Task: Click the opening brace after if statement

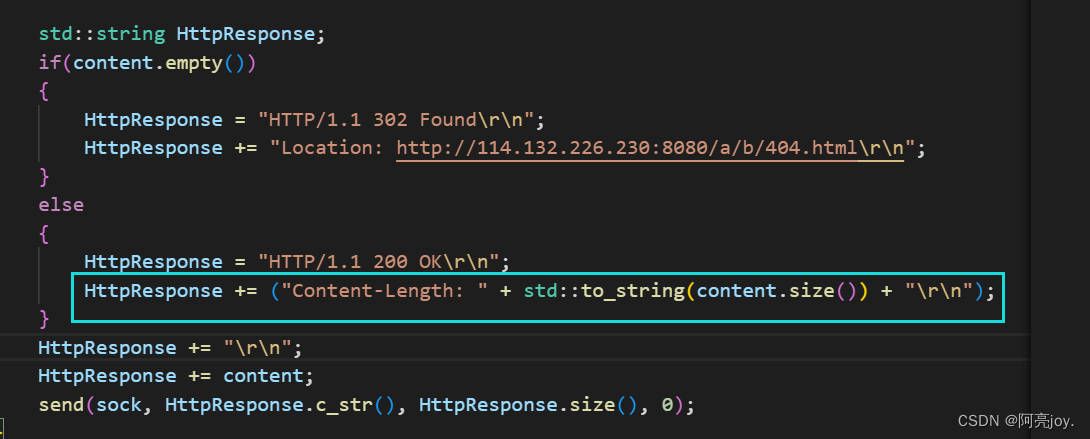Action: 44,91
